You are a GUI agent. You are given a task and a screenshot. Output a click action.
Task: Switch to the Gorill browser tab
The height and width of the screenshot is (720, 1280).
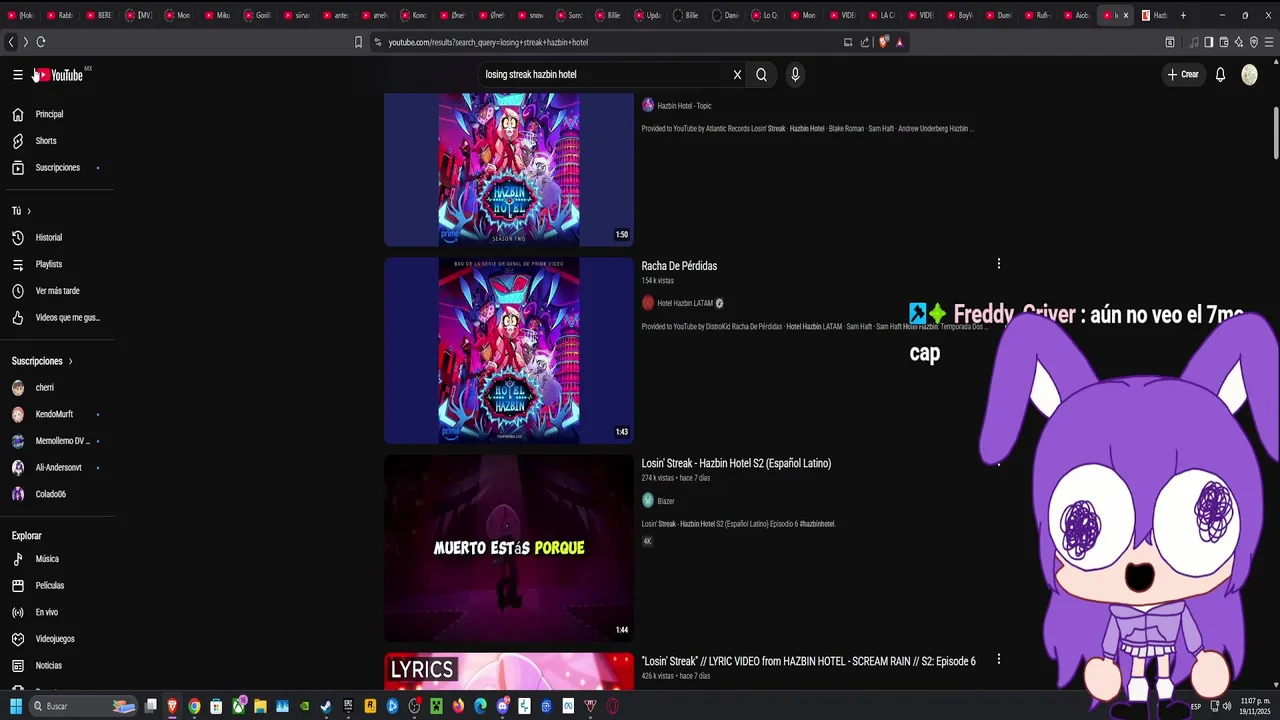click(257, 15)
